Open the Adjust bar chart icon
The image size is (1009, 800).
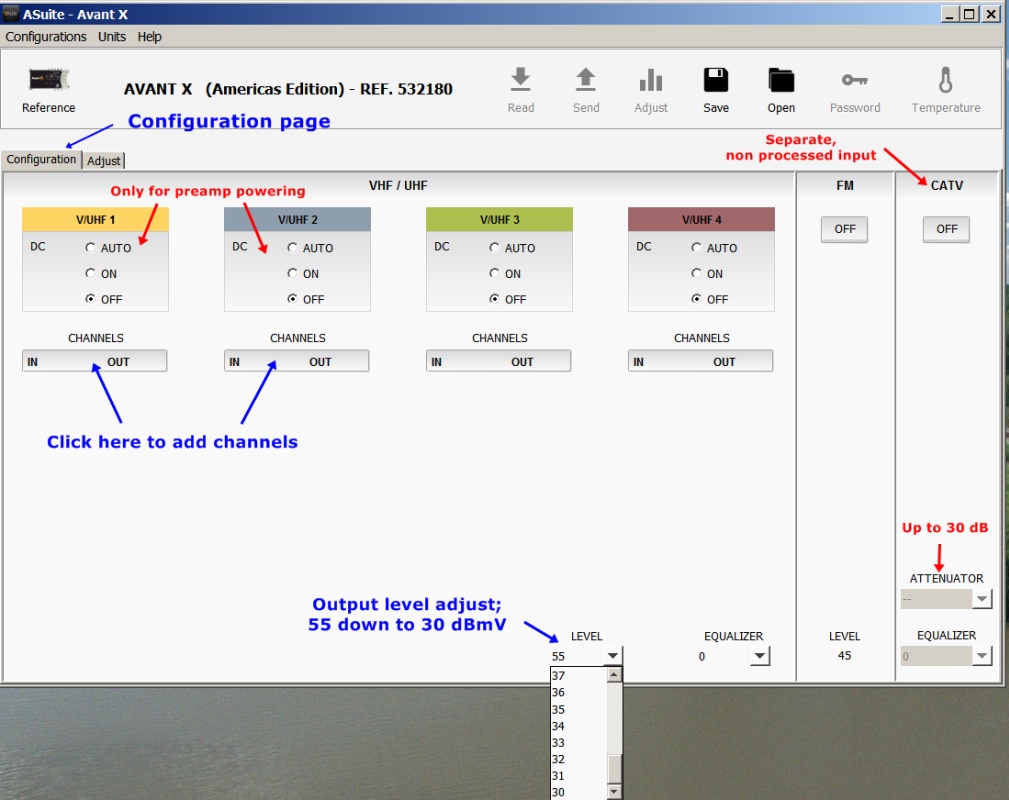tap(651, 80)
